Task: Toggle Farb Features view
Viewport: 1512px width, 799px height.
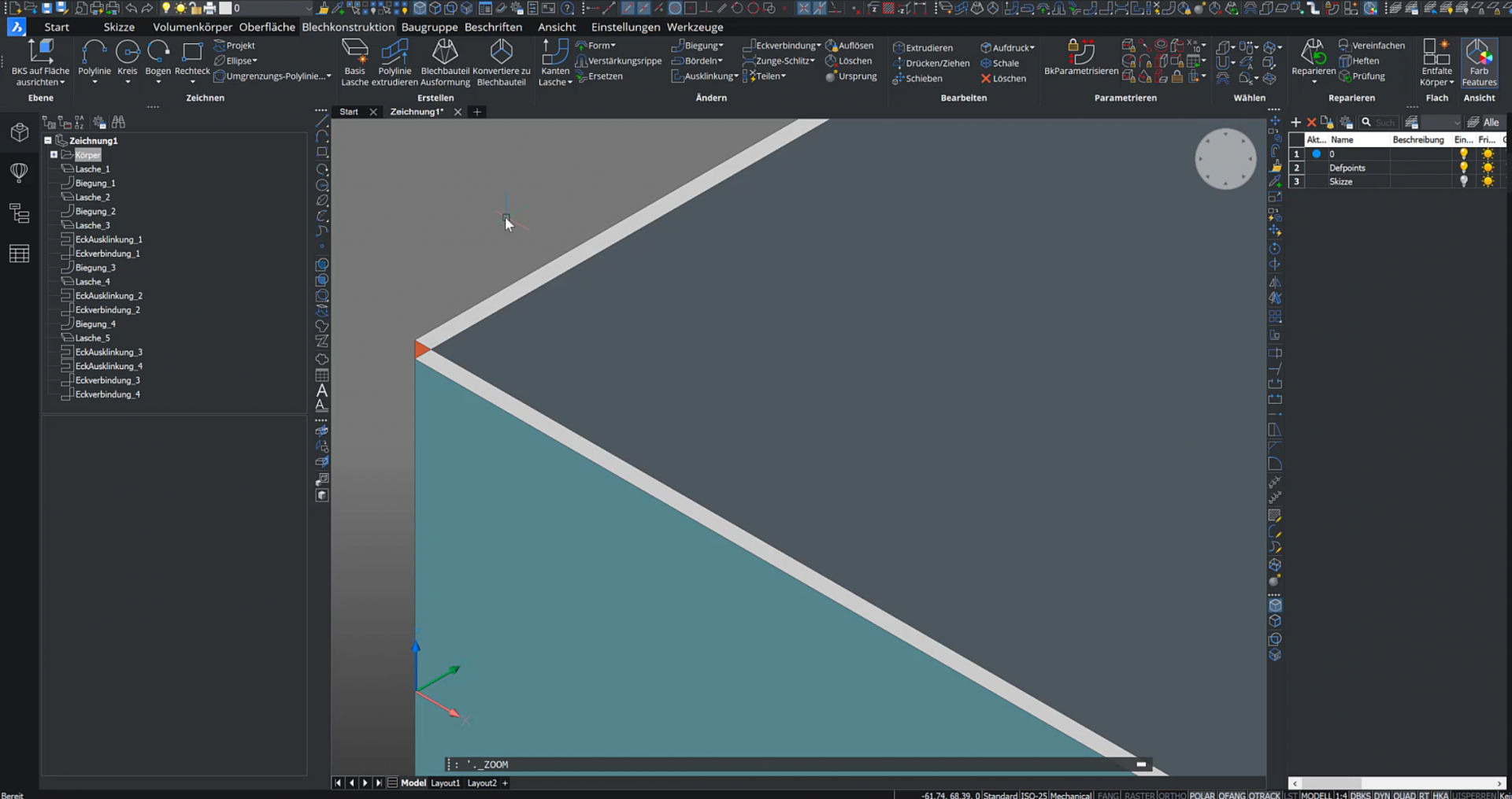Action: 1479,62
